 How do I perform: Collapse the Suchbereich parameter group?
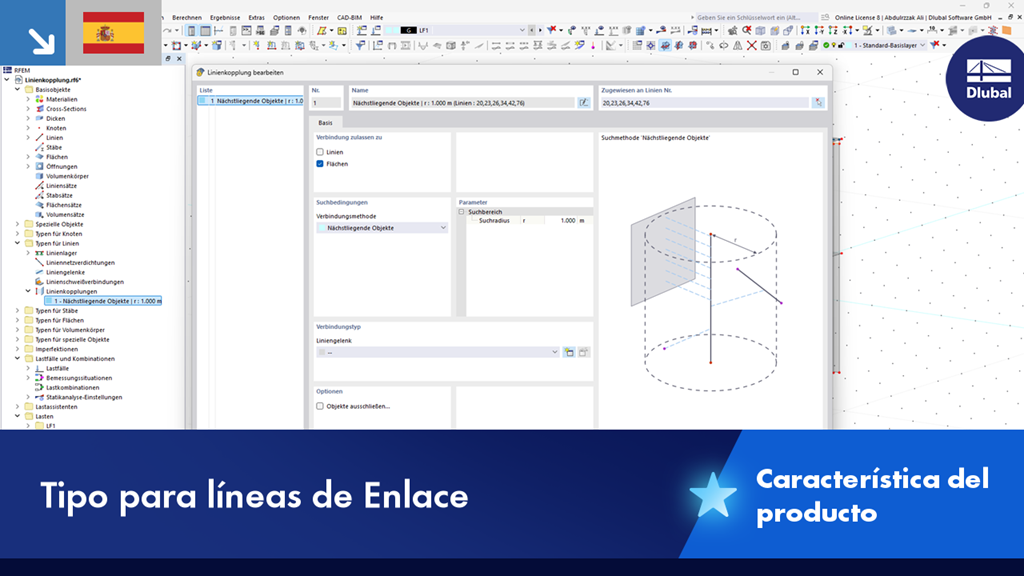coord(462,212)
